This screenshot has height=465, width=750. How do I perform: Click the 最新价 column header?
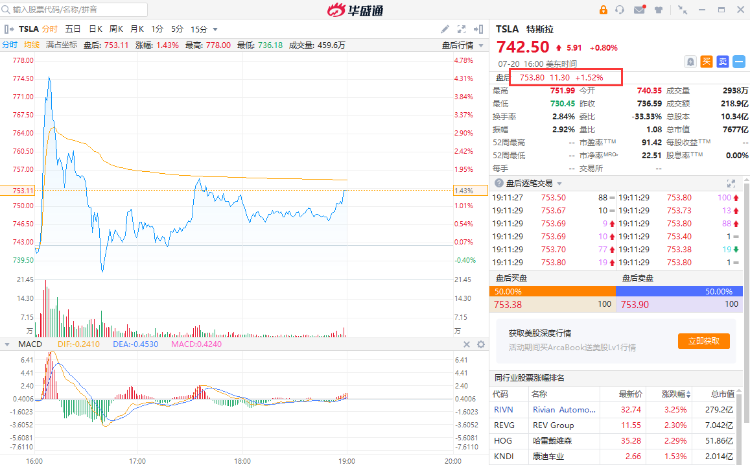tap(630, 394)
